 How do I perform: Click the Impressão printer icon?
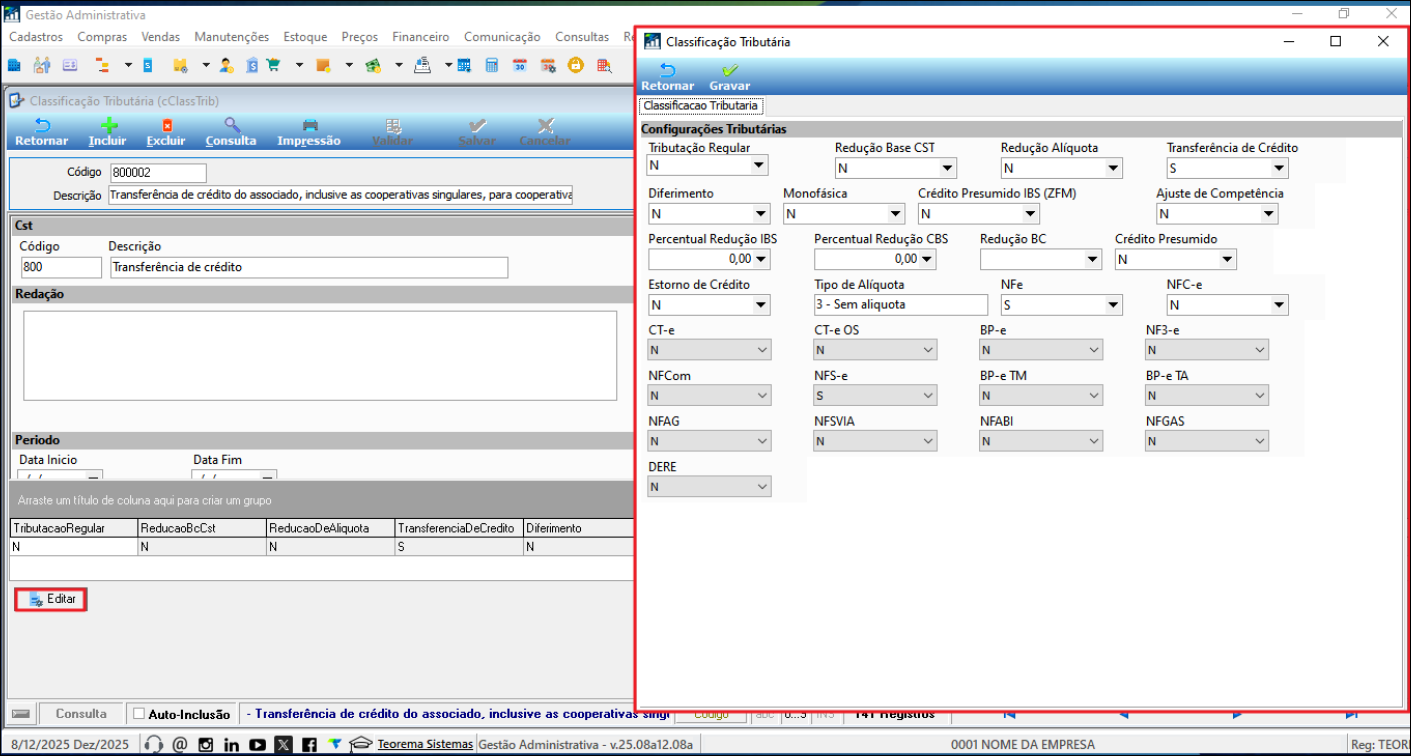(x=309, y=126)
